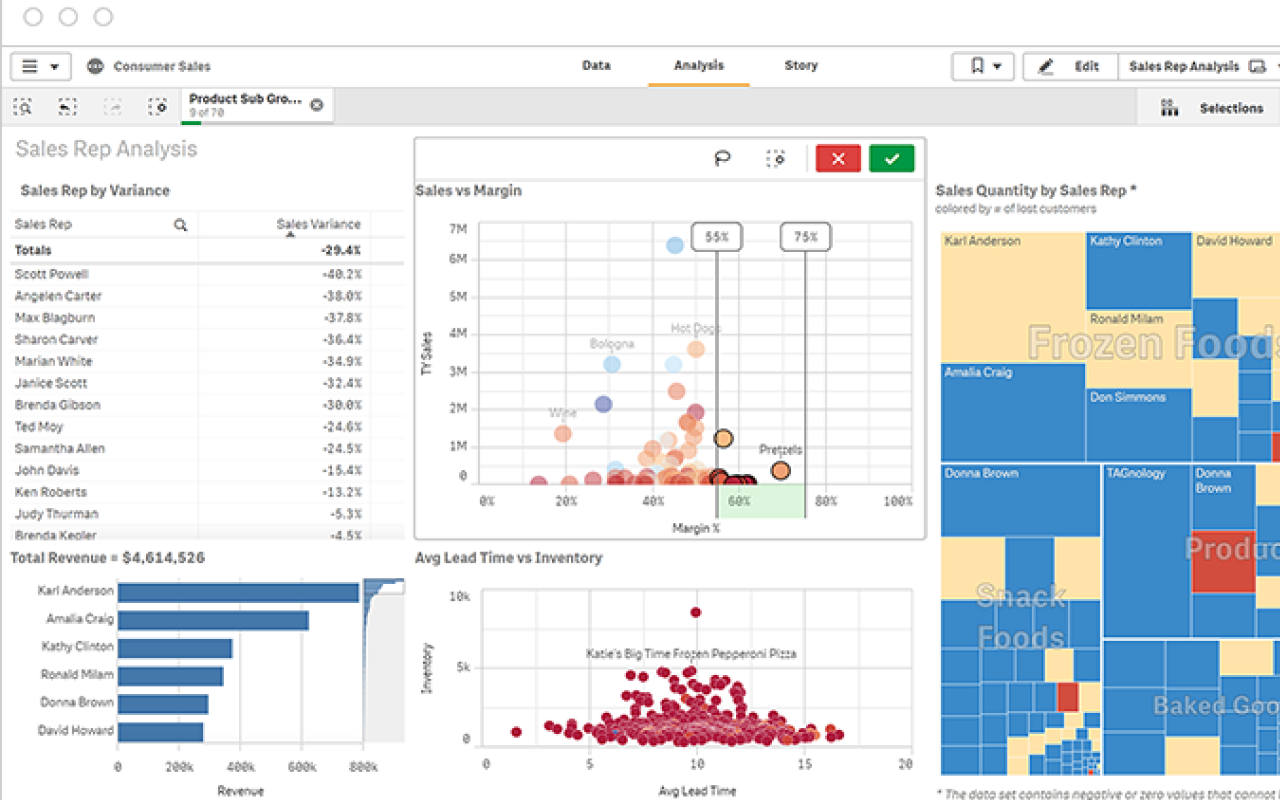Image resolution: width=1280 pixels, height=800 pixels.
Task: Open the Data tab
Action: coord(596,65)
